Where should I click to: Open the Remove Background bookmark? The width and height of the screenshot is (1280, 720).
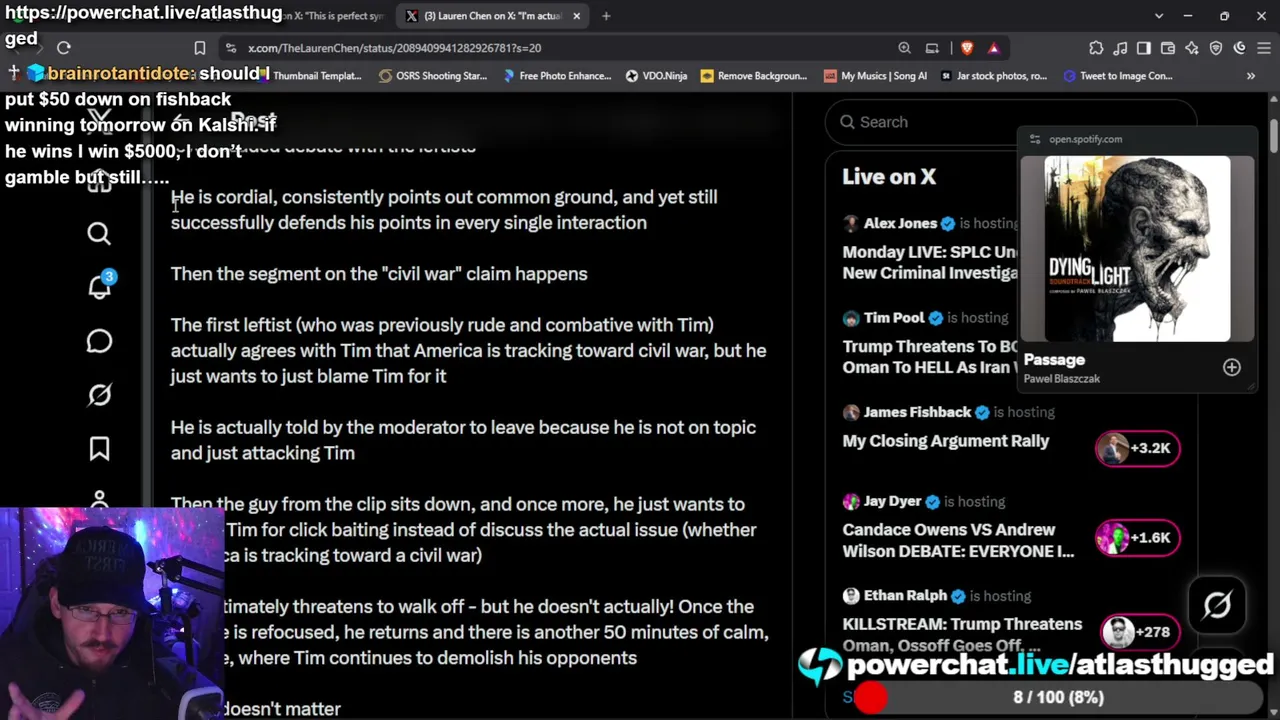pyautogui.click(x=754, y=76)
